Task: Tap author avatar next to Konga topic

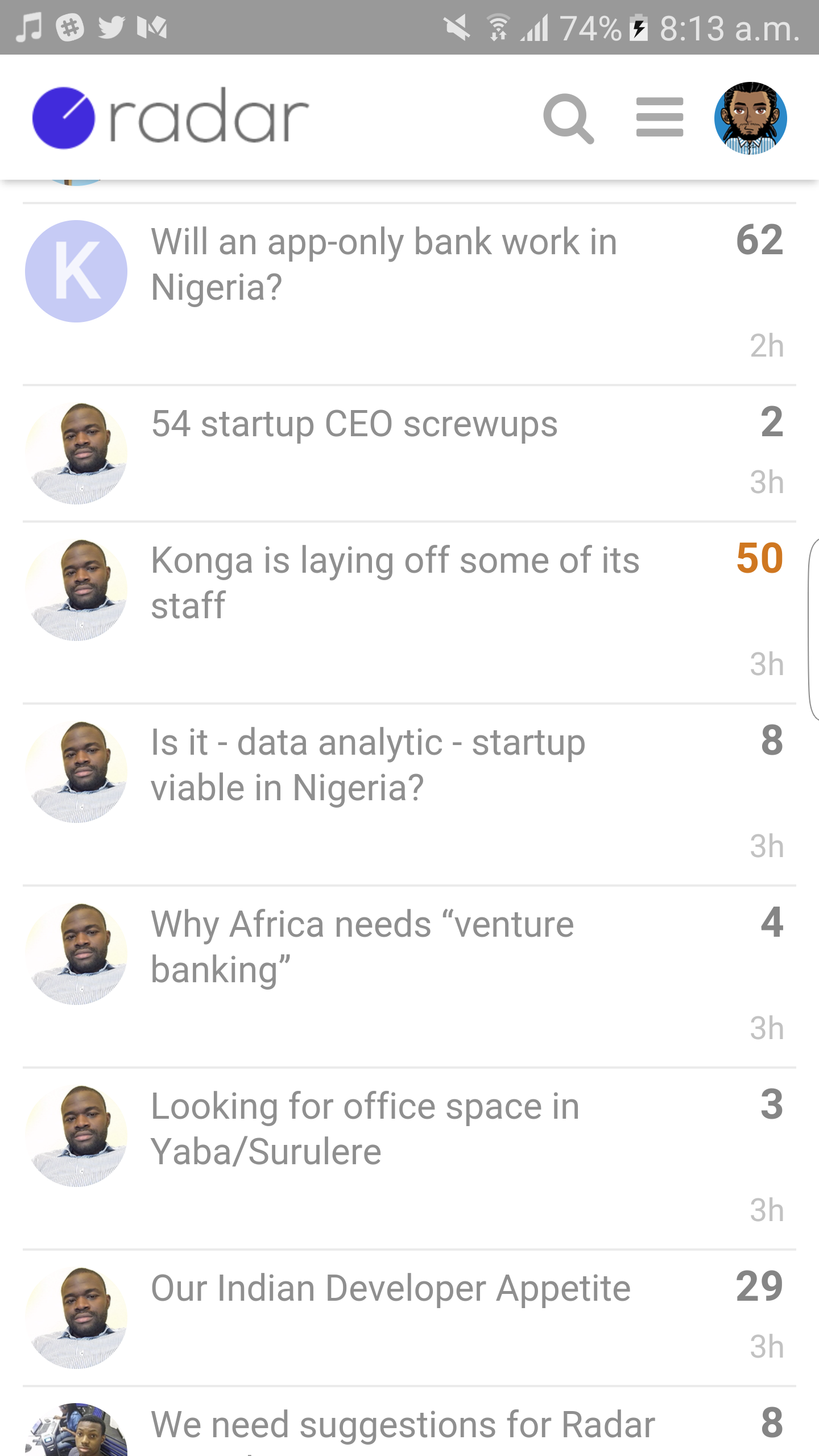Action: pyautogui.click(x=76, y=590)
